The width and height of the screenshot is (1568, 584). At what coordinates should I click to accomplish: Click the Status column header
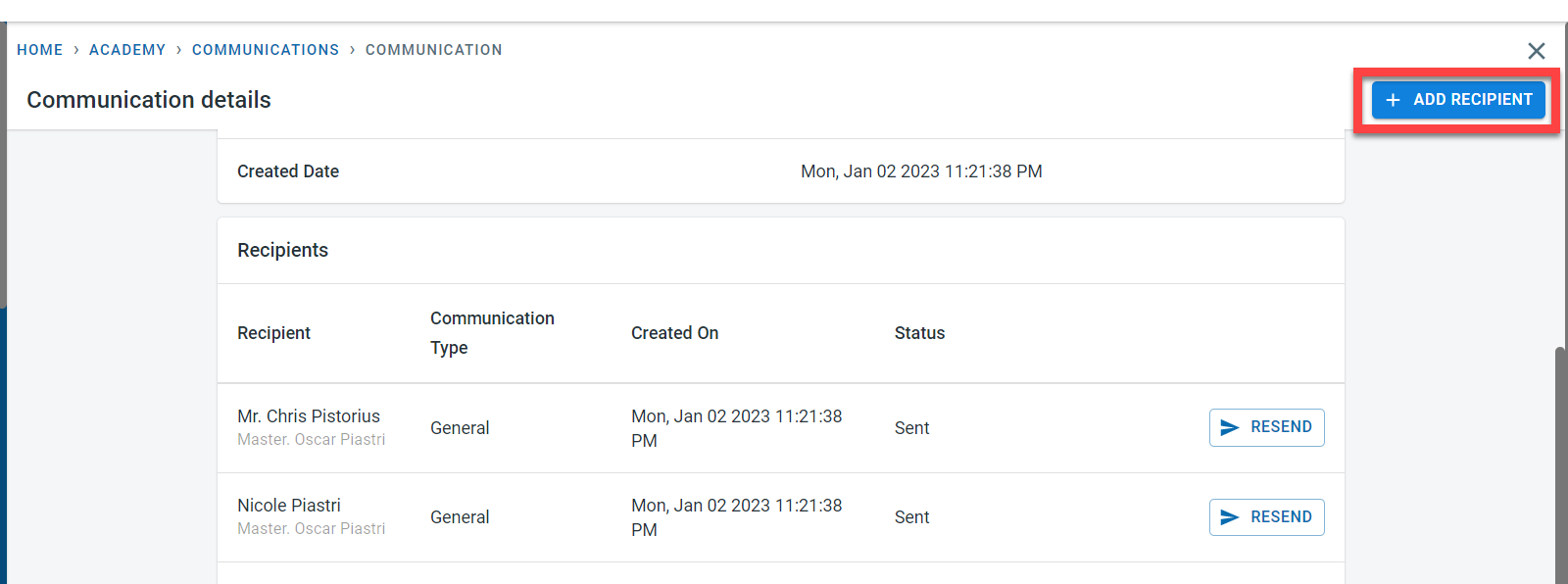919,333
